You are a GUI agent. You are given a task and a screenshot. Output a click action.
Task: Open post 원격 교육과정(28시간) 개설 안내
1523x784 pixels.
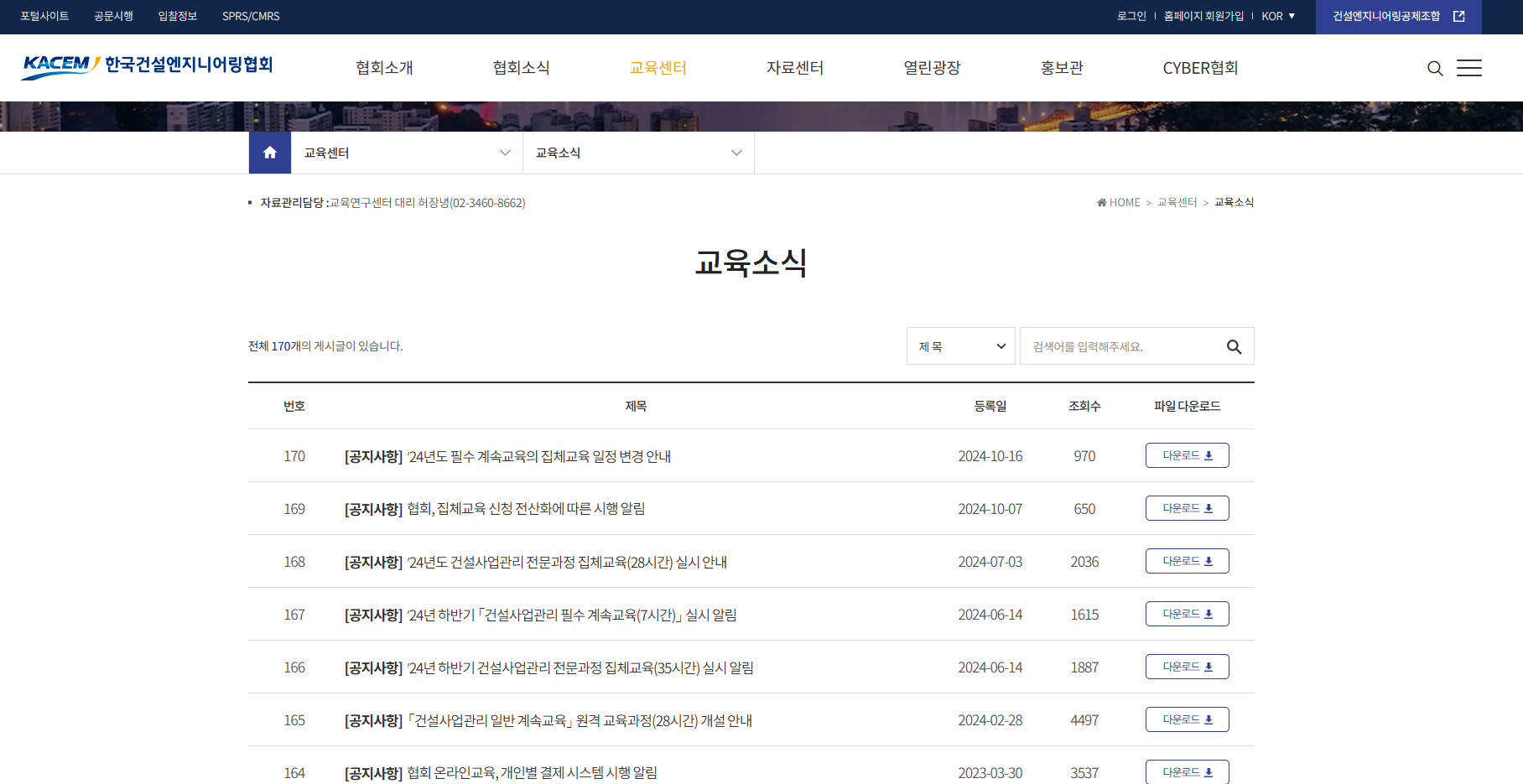(x=548, y=720)
